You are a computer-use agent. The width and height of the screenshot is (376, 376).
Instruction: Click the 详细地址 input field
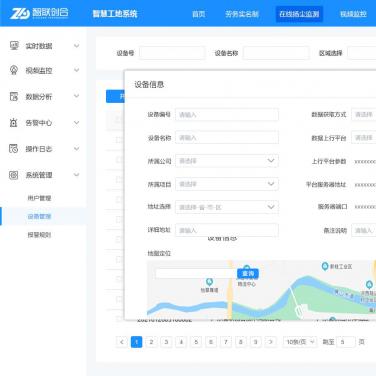[227, 230]
